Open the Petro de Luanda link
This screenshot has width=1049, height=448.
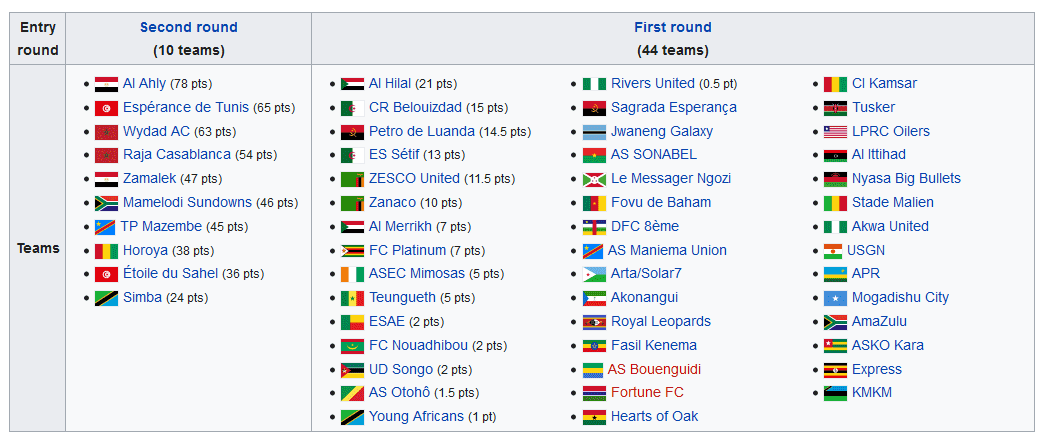tap(422, 131)
